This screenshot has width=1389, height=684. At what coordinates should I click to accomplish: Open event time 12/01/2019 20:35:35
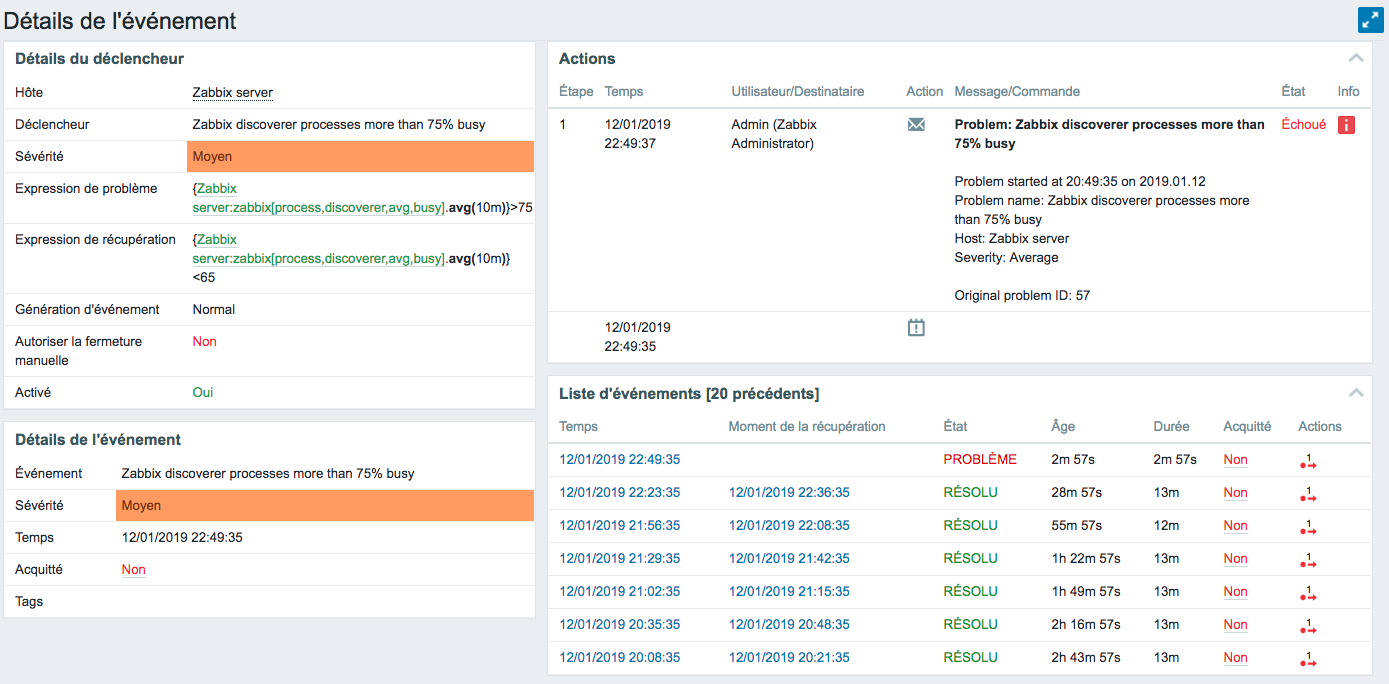click(620, 625)
